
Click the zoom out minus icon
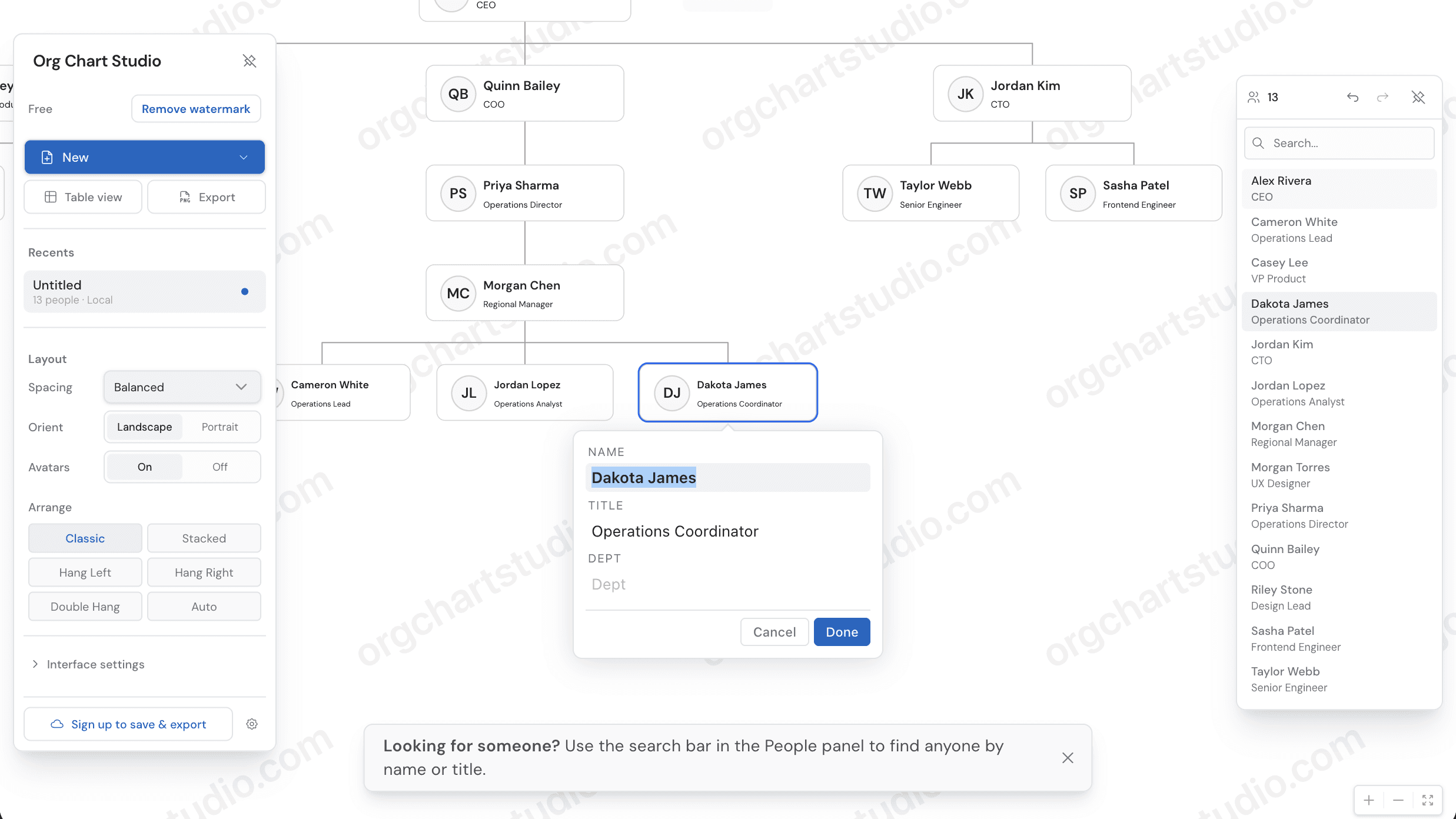[1398, 800]
